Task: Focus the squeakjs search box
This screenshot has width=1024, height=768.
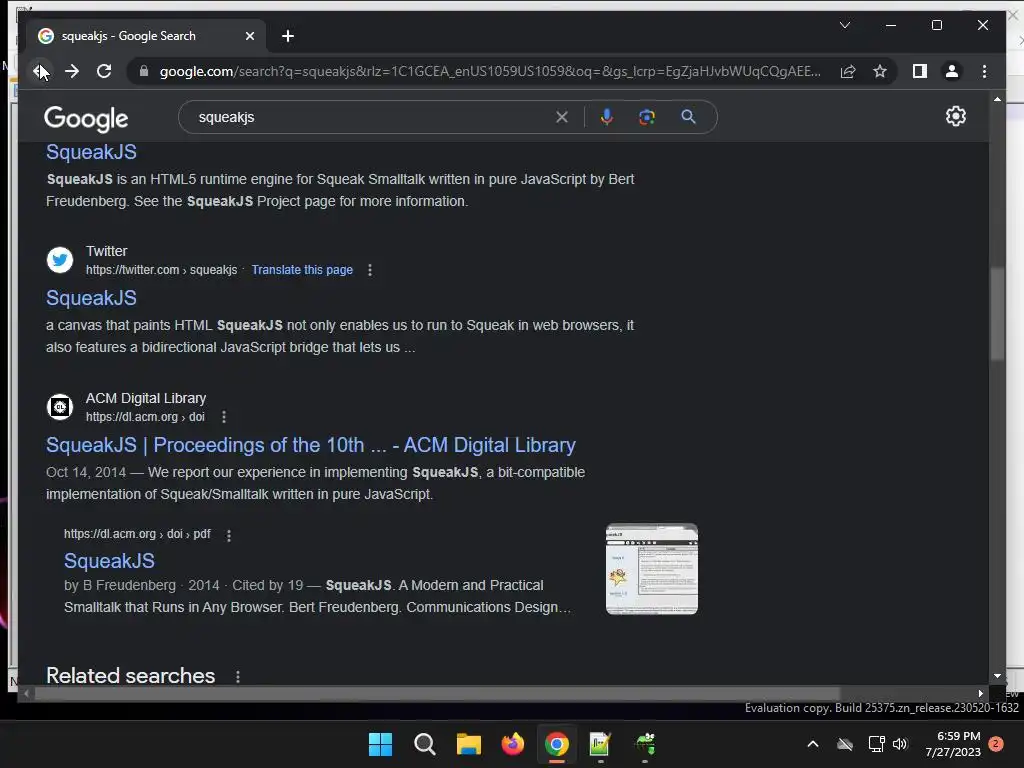Action: (372, 118)
